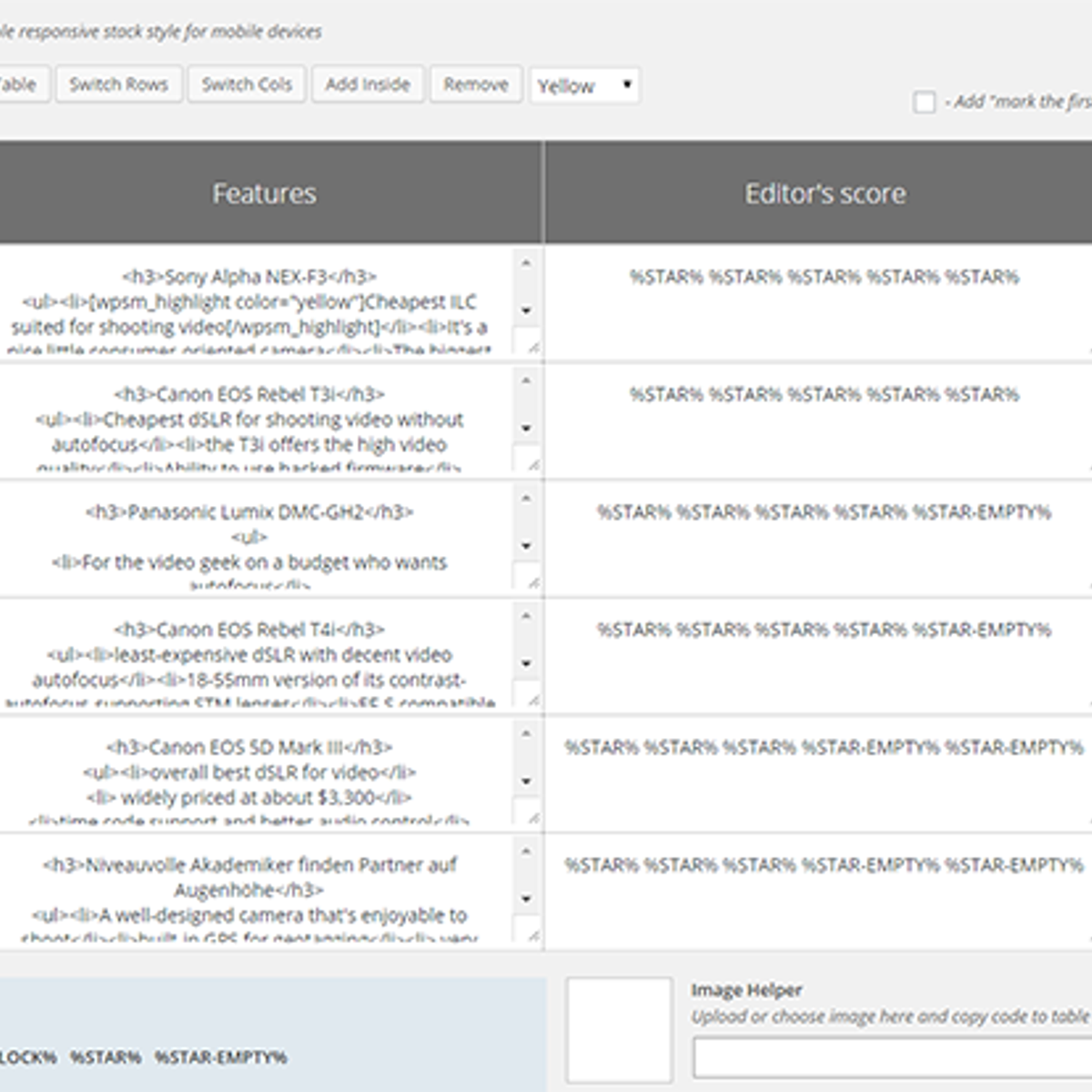Click the Table button
This screenshot has height=1092, width=1092.
23,85
